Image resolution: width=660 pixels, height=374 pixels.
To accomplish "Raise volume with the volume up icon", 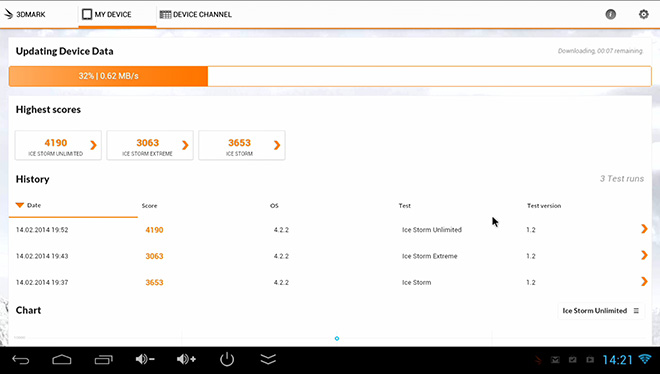I will pos(186,359).
